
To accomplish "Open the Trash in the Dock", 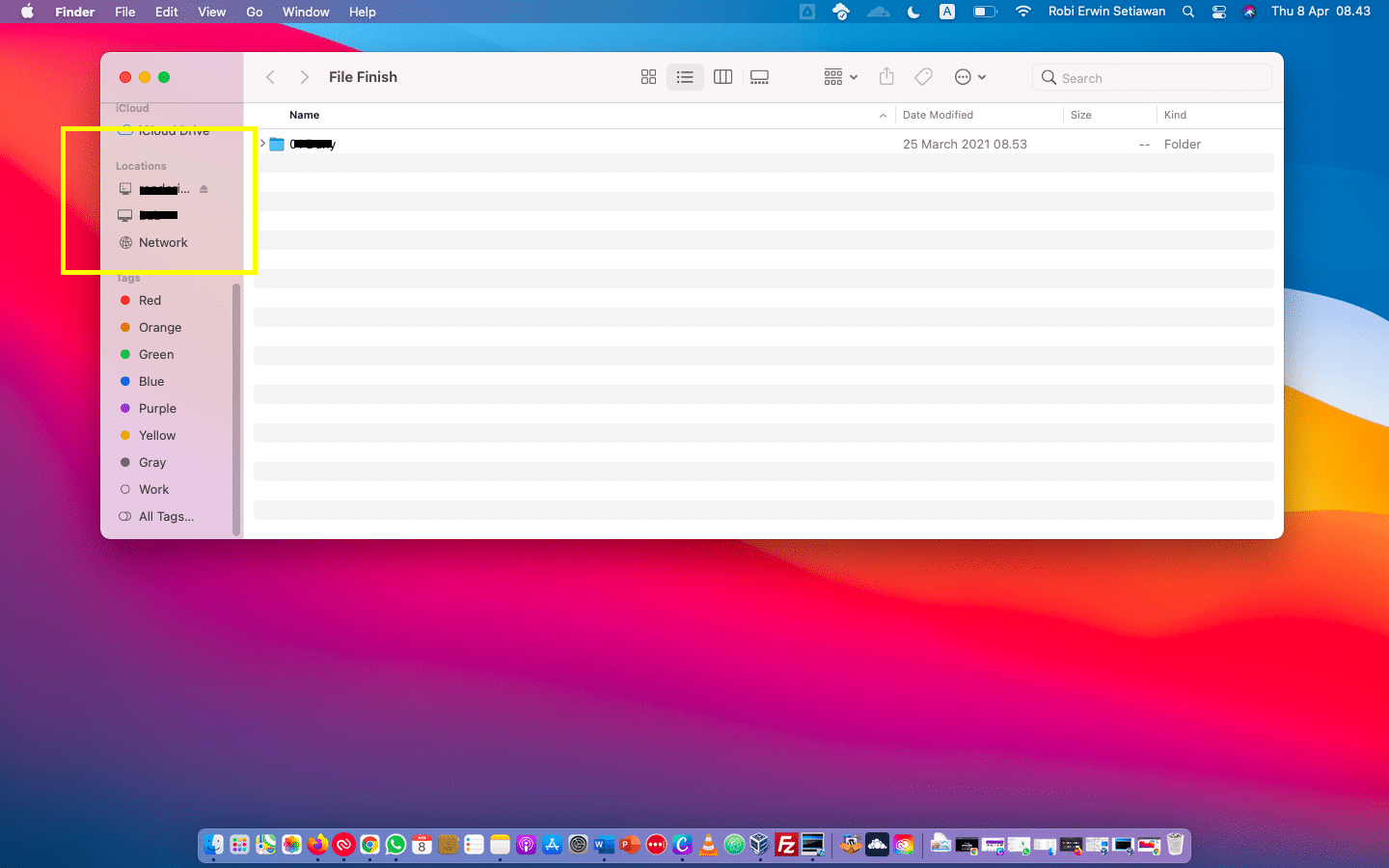I will 1175,845.
